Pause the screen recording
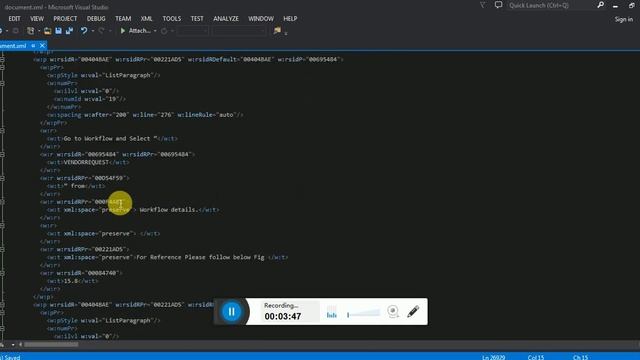The height and width of the screenshot is (360, 640). 231,312
